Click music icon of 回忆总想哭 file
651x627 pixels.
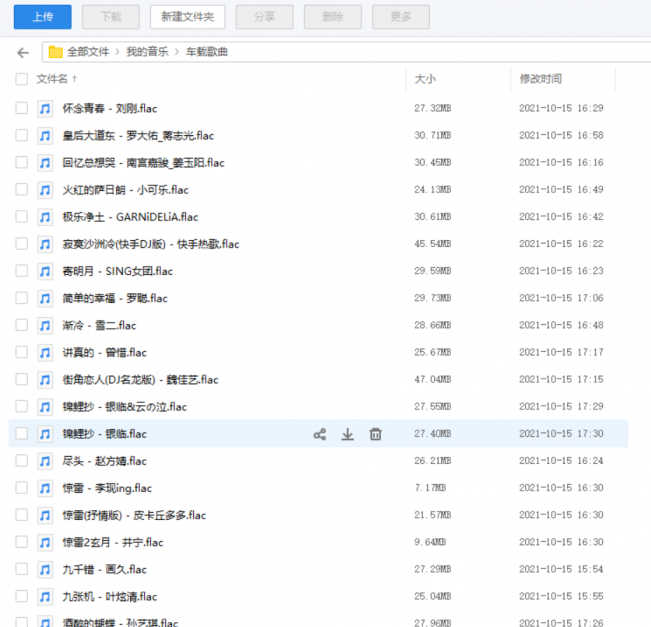(45, 163)
